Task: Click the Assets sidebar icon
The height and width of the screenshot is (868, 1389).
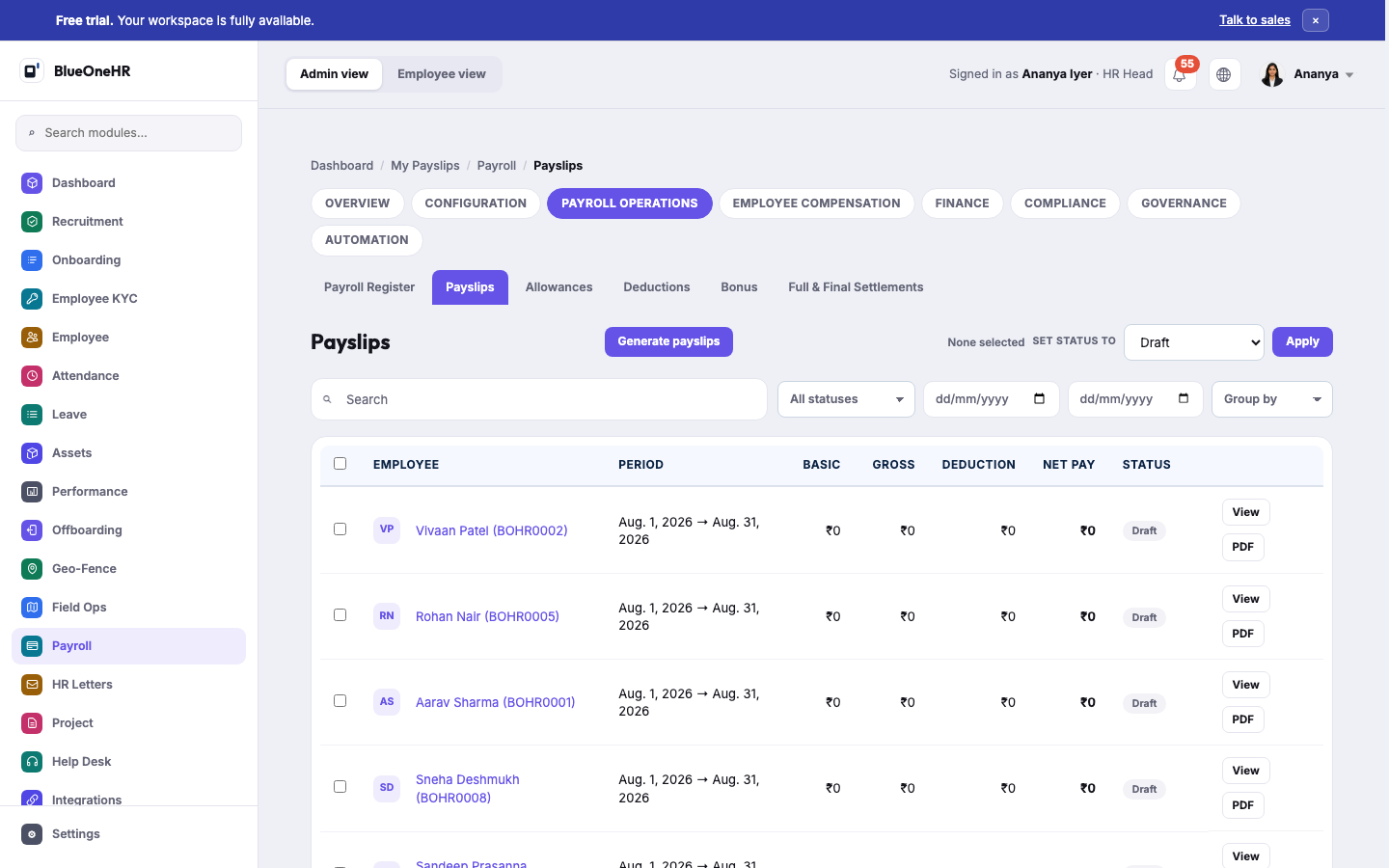Action: point(32,453)
